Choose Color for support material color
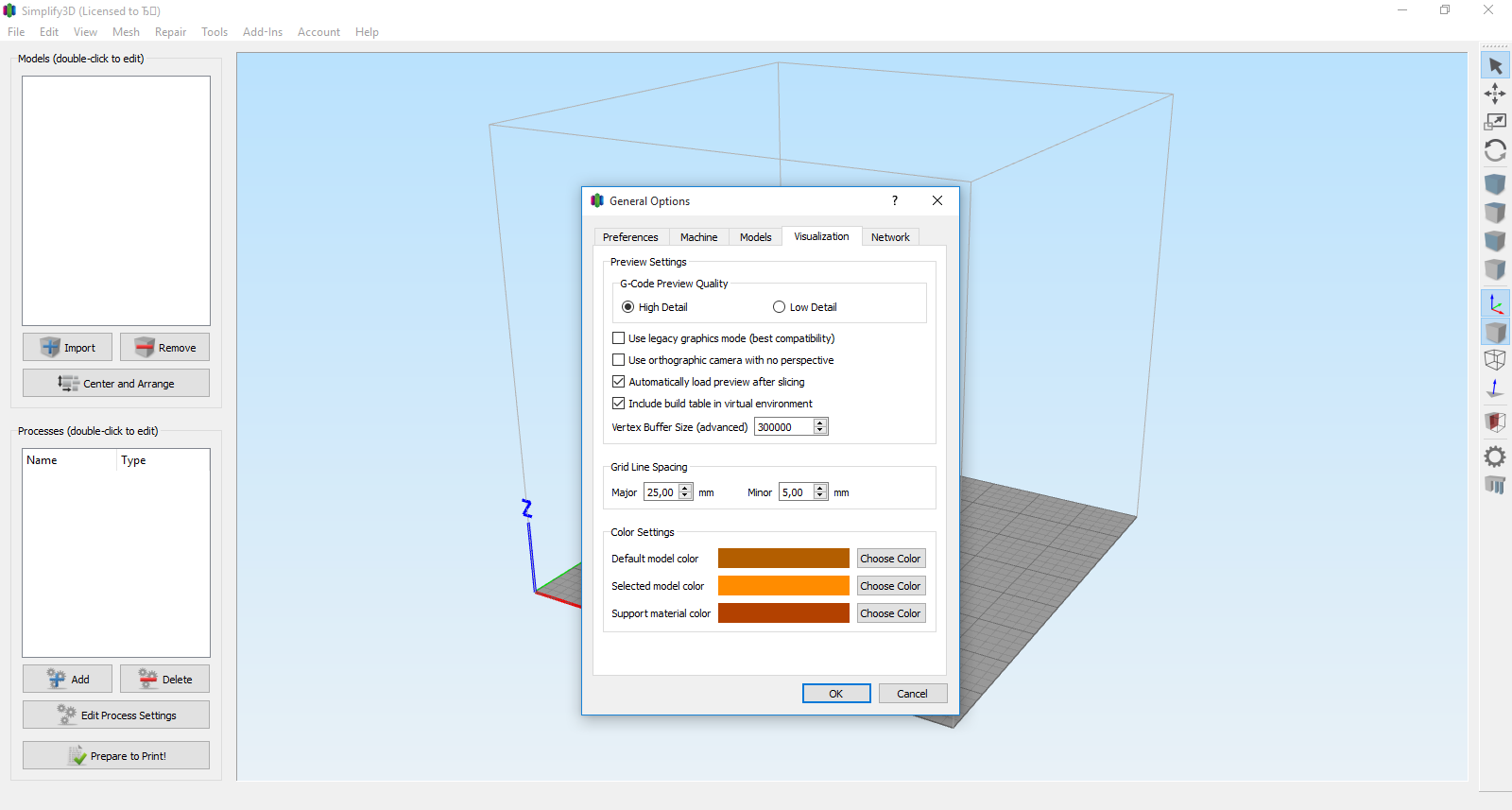 coord(890,613)
